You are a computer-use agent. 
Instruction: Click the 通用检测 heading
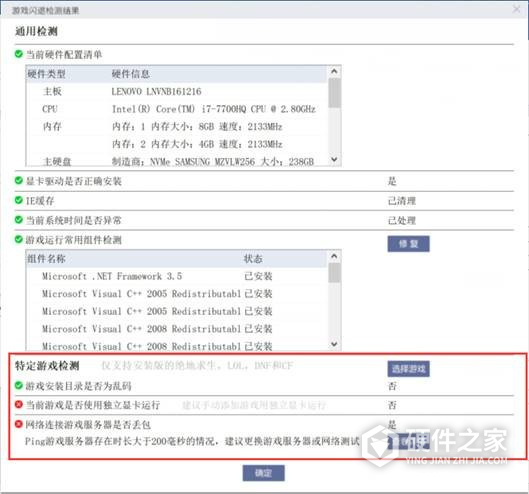point(36,31)
